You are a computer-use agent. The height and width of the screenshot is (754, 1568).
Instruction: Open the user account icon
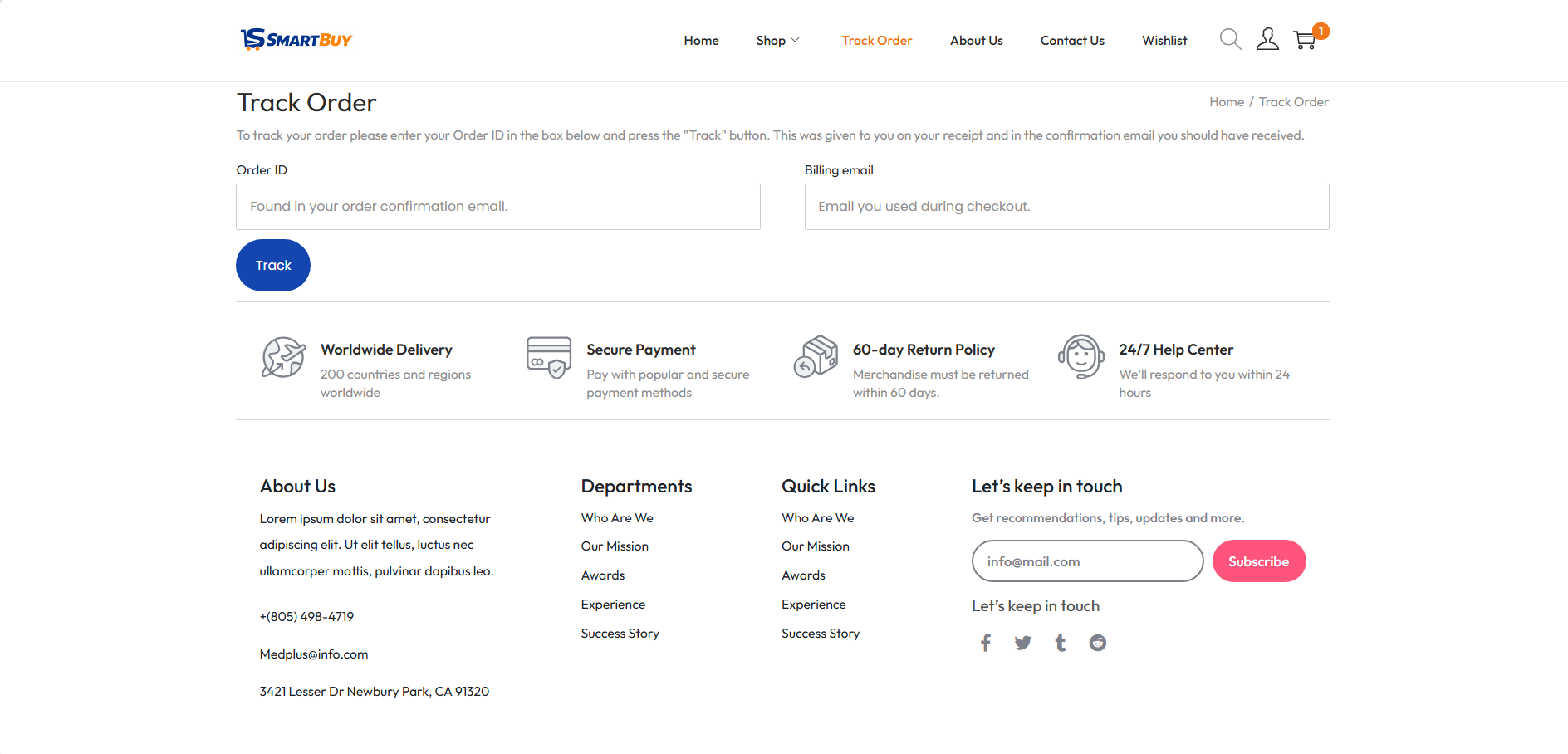[x=1267, y=39]
